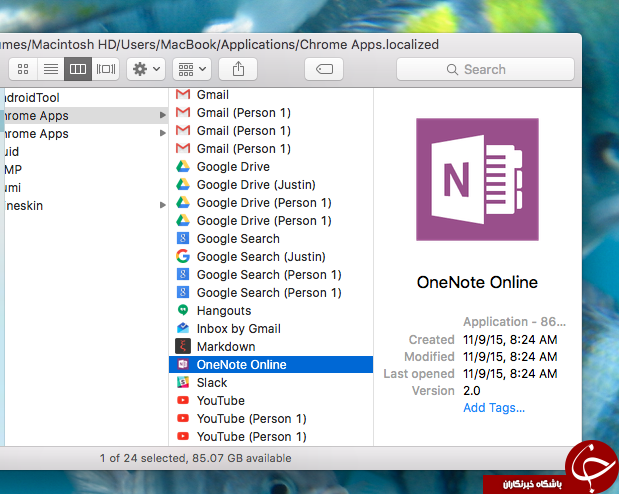Click the Last opened date value
The image size is (619, 494).
click(510, 374)
